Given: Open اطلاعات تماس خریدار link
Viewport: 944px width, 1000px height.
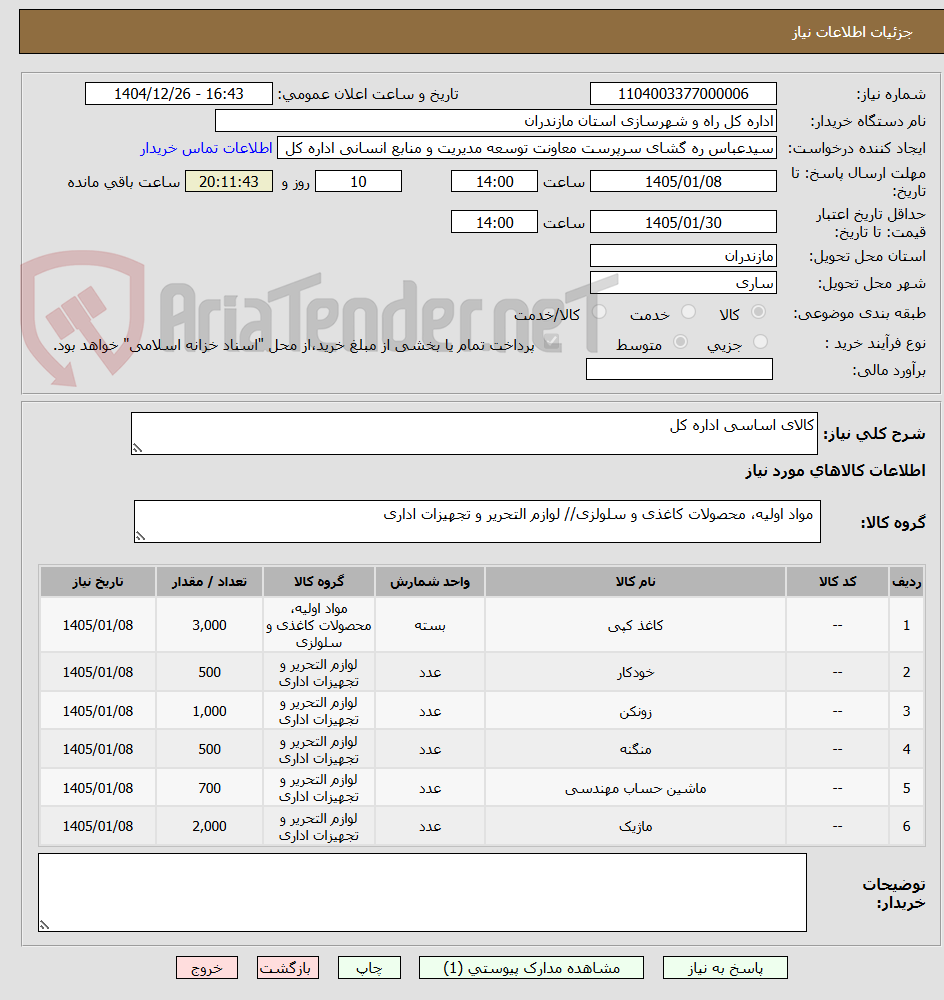Looking at the screenshot, I should (206, 148).
